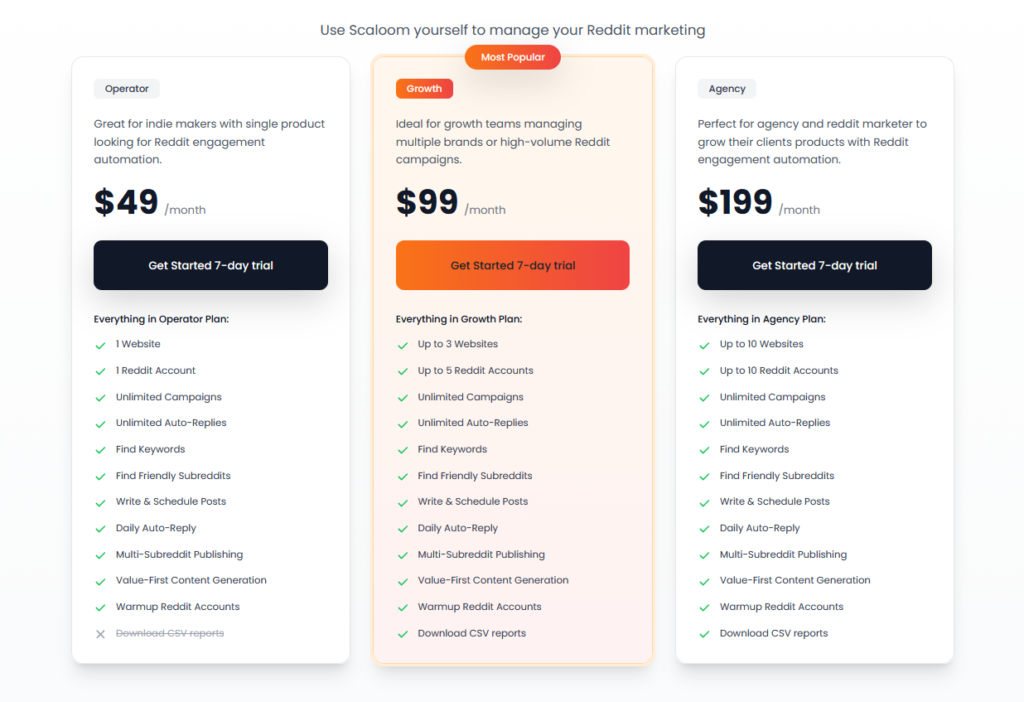Image resolution: width=1024 pixels, height=702 pixels.
Task: Click Growth plan Download CSV reports checkmark
Action: pyautogui.click(x=402, y=634)
